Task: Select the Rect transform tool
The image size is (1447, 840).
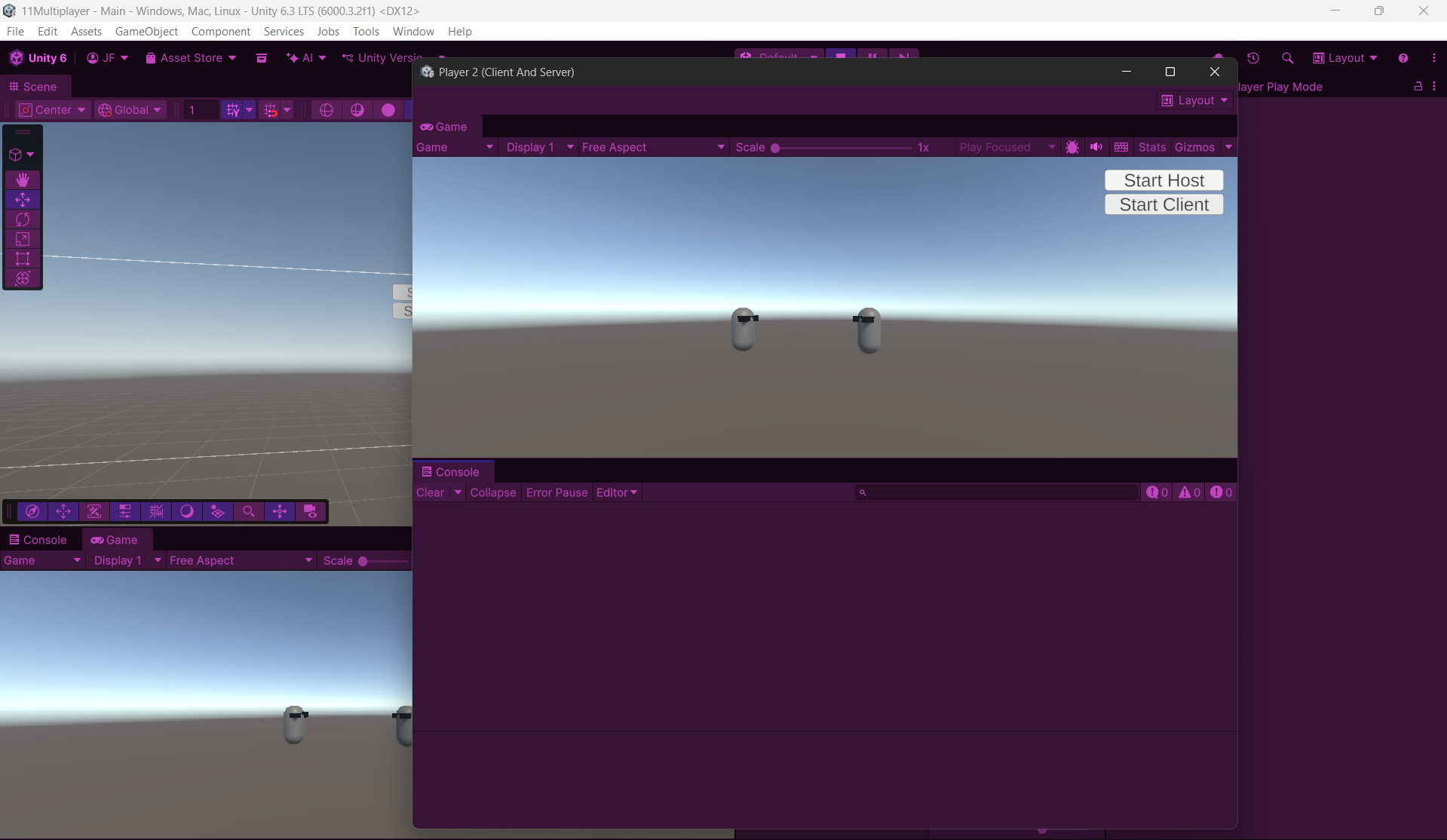Action: [x=23, y=259]
